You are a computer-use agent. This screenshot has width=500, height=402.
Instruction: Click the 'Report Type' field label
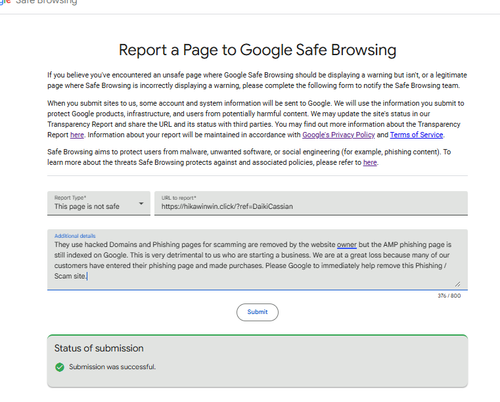[70, 198]
